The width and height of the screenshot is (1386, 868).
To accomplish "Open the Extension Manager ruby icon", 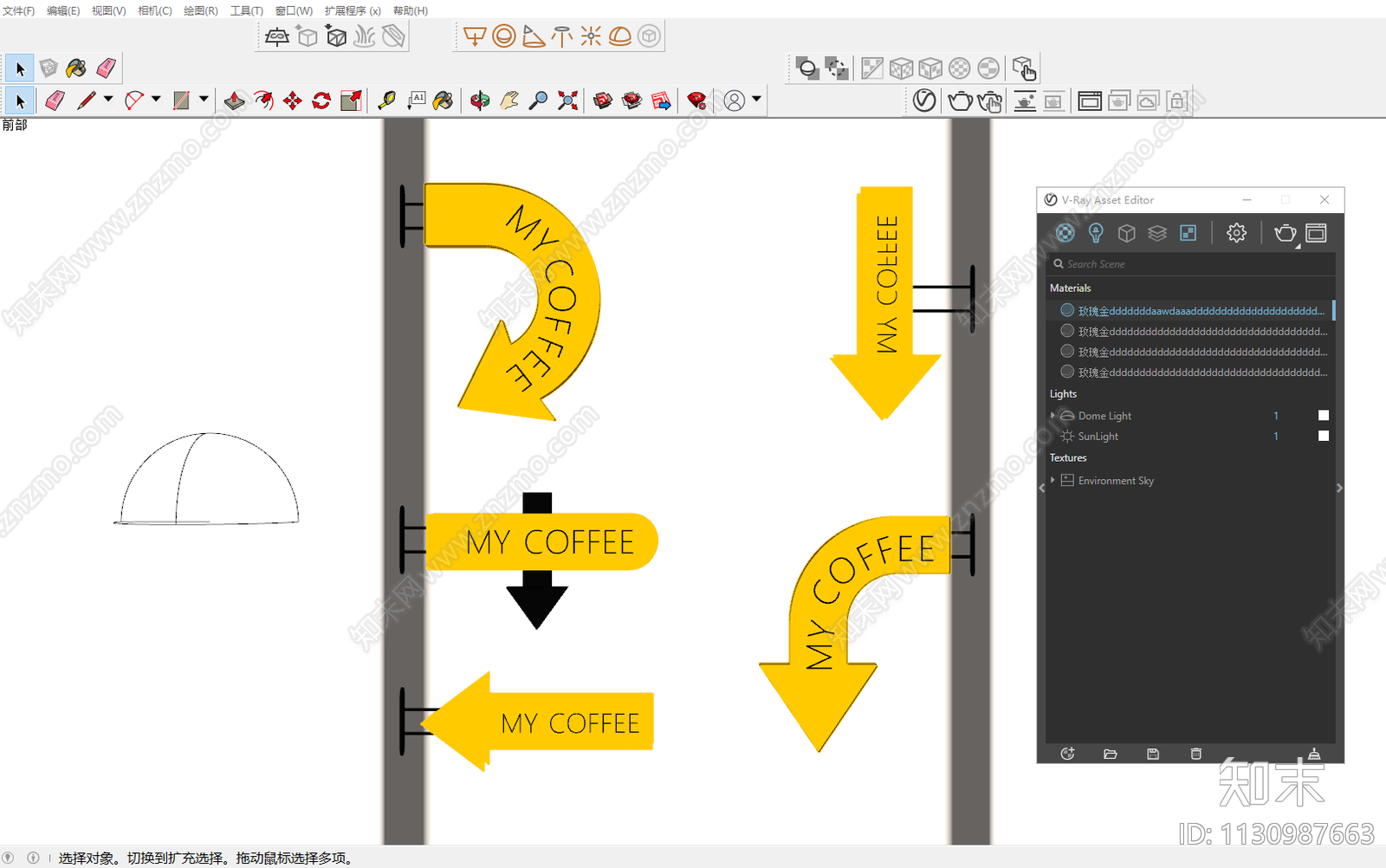I will coord(696,100).
